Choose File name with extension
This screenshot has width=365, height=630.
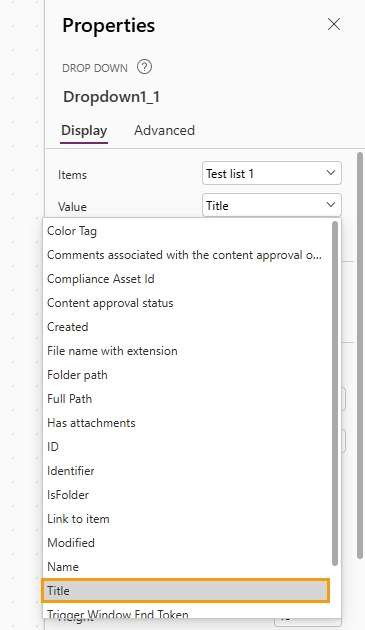click(x=187, y=351)
